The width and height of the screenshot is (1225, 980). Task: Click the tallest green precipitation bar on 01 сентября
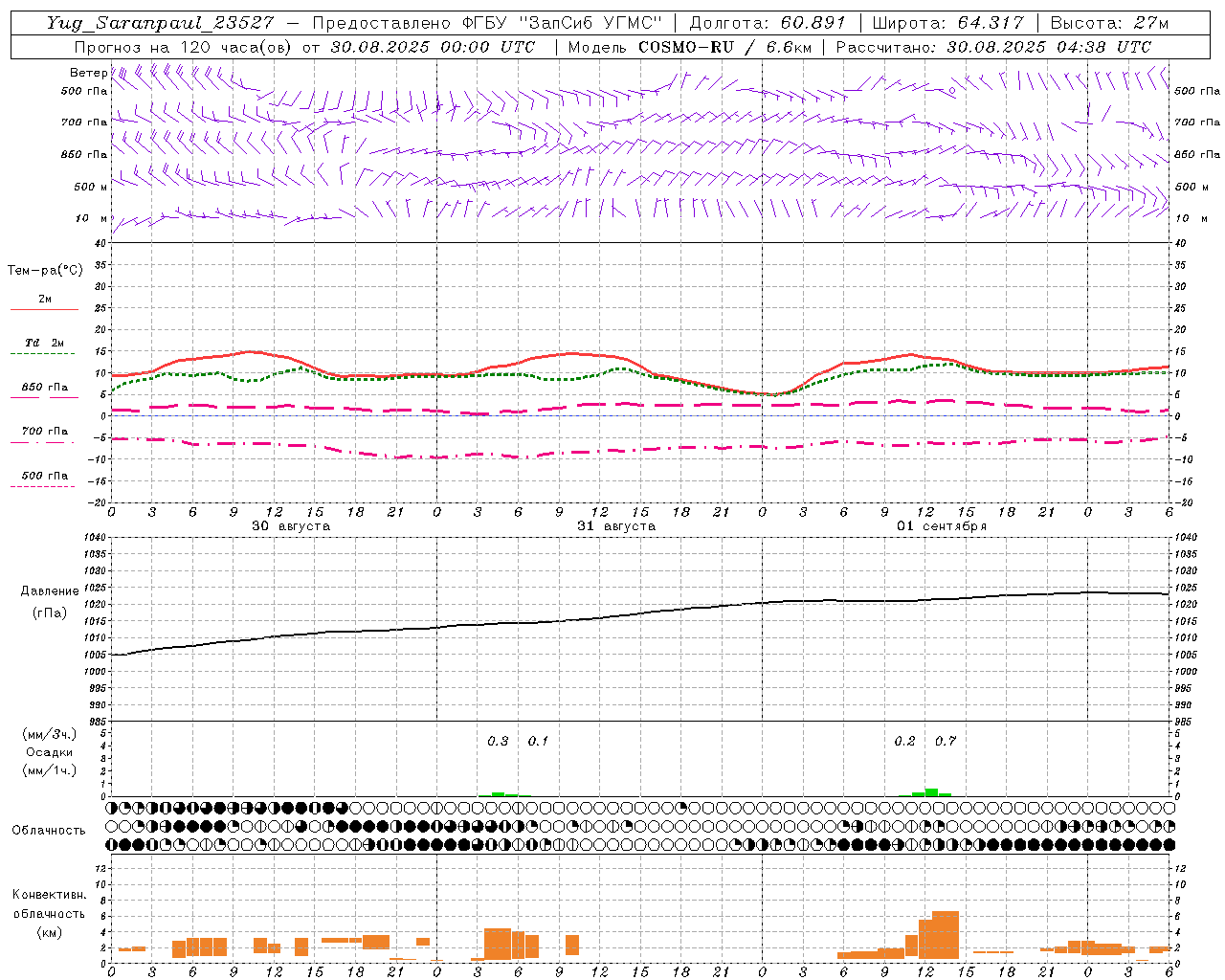[x=931, y=792]
